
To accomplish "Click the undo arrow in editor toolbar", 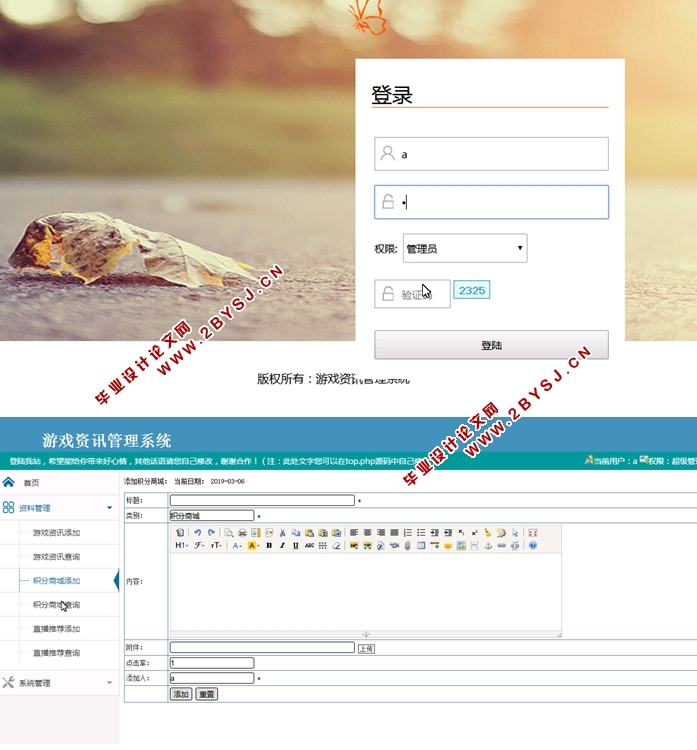I will coord(197,532).
